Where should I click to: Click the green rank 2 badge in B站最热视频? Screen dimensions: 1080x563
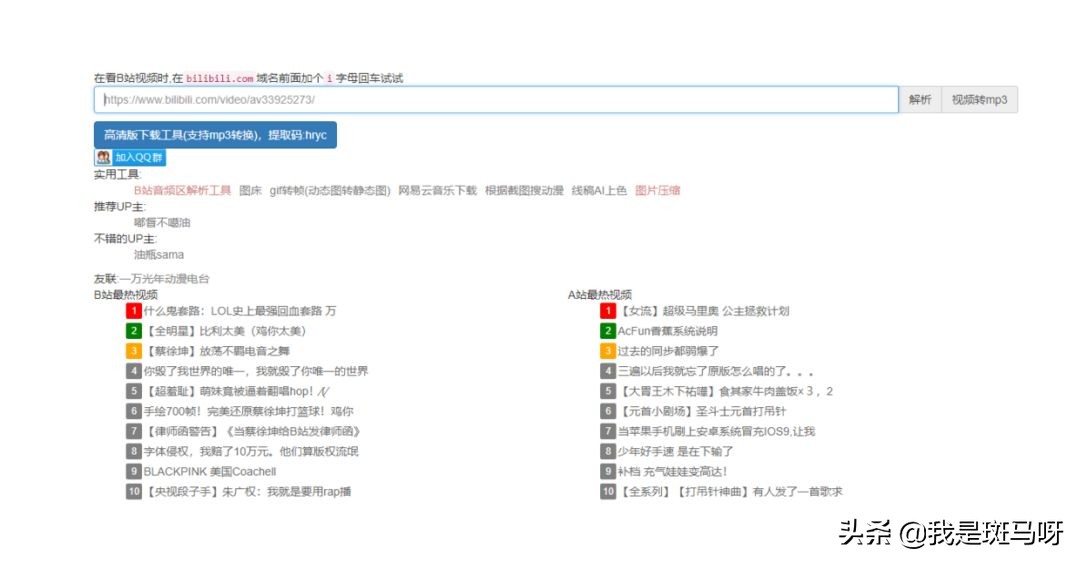click(x=134, y=331)
